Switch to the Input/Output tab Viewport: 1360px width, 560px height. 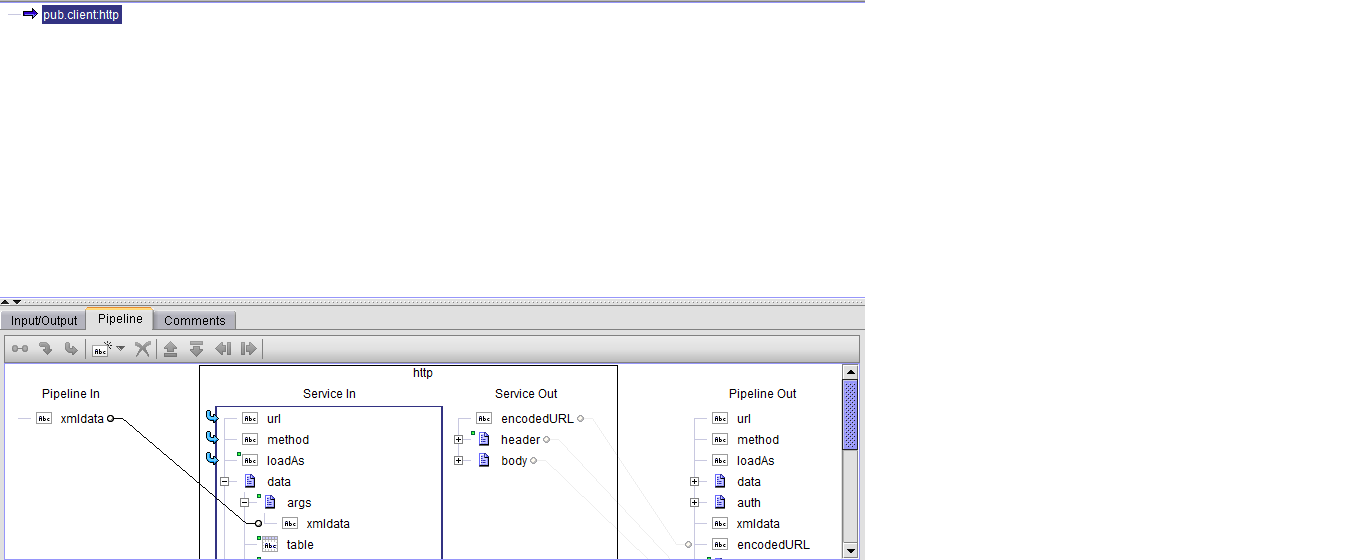click(44, 321)
